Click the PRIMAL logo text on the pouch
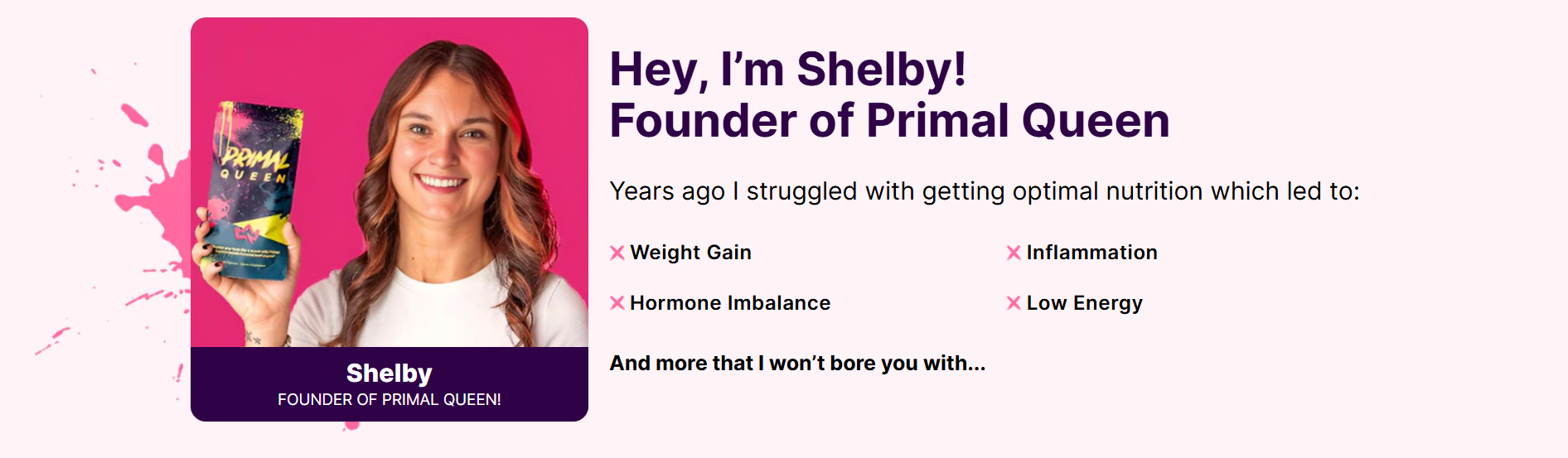 (255, 156)
